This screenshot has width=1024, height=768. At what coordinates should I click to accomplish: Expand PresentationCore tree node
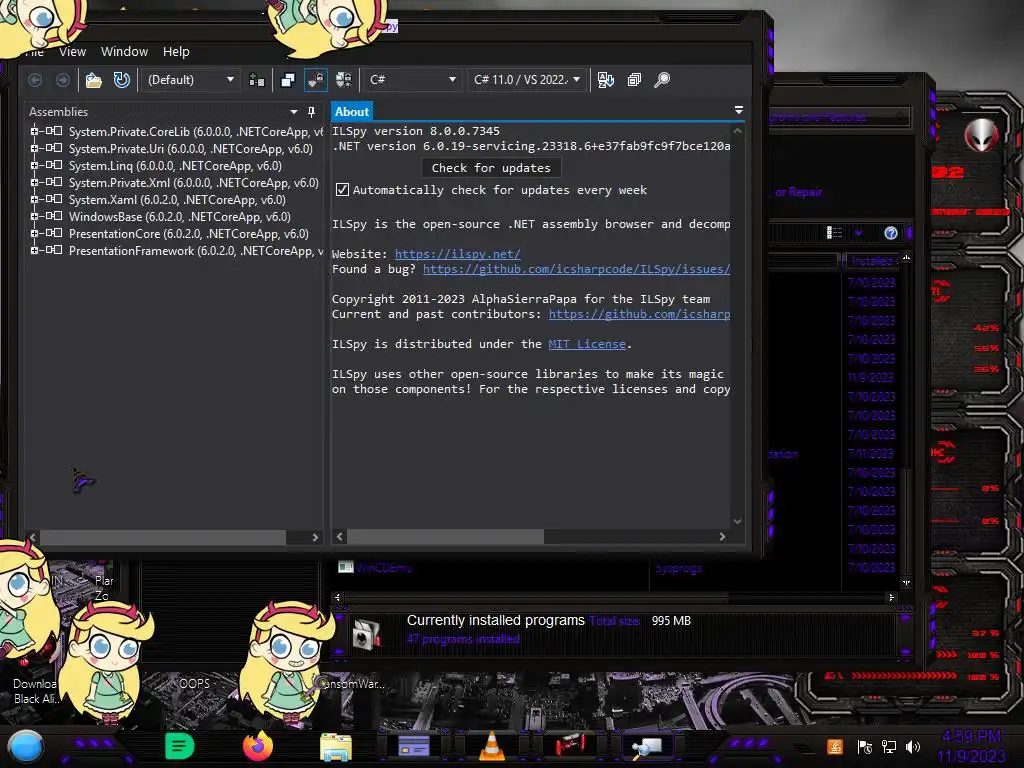34,233
